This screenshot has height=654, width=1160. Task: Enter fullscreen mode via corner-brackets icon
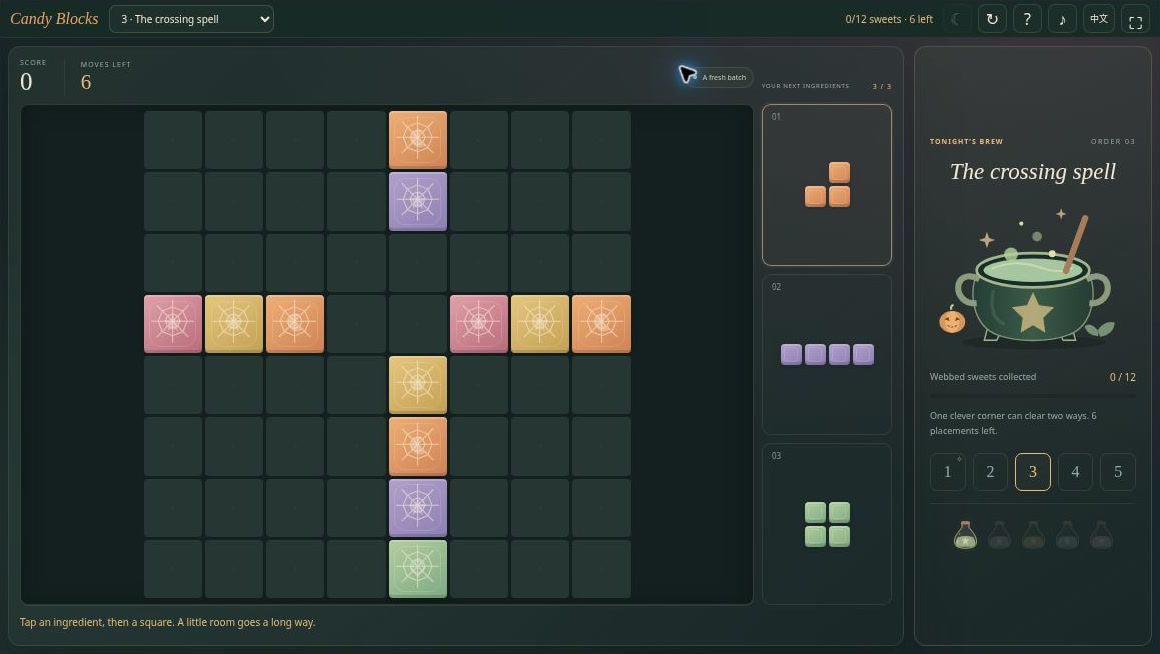(x=1136, y=19)
